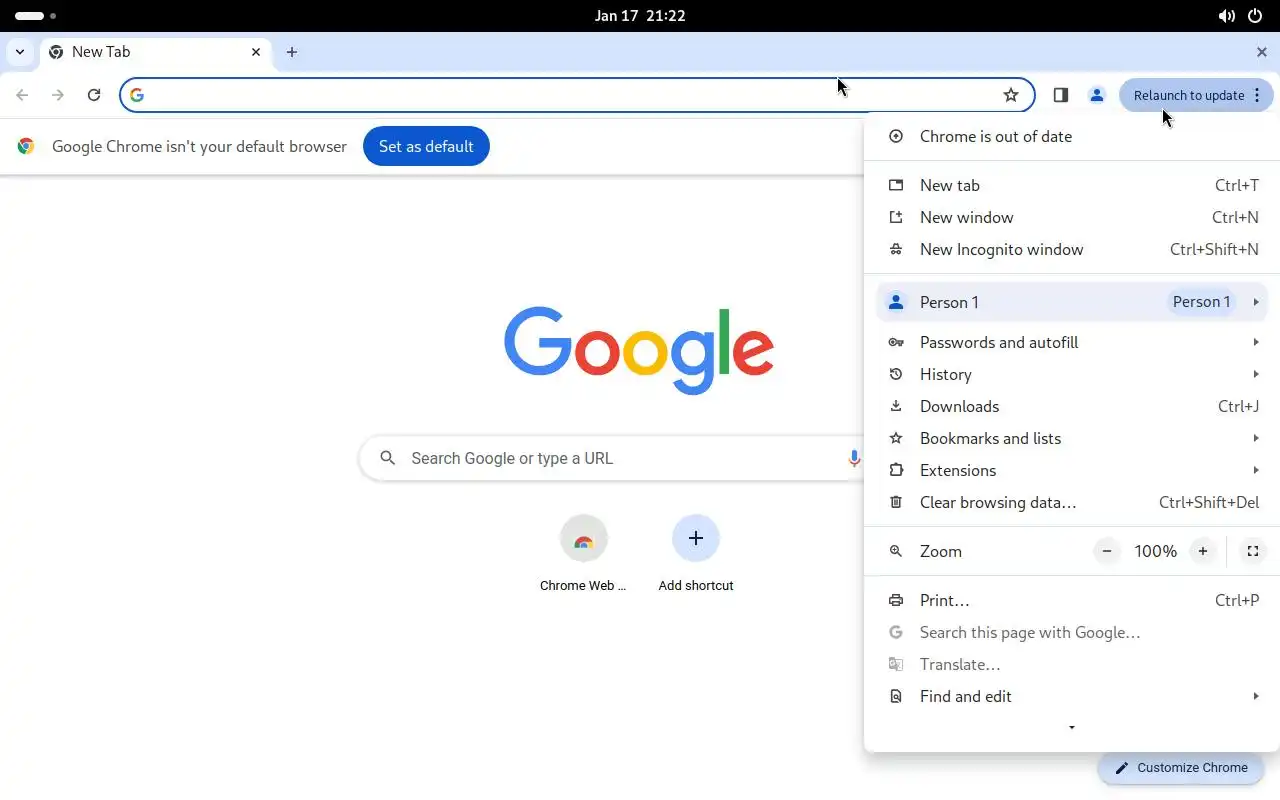Image resolution: width=1280 pixels, height=800 pixels.
Task: Click the Passwords key icon
Action: pyautogui.click(x=896, y=342)
